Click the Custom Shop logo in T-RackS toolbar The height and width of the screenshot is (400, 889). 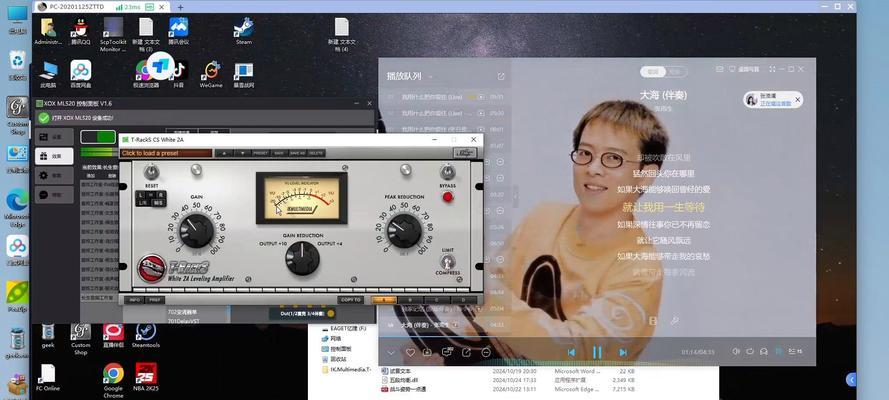[465, 153]
